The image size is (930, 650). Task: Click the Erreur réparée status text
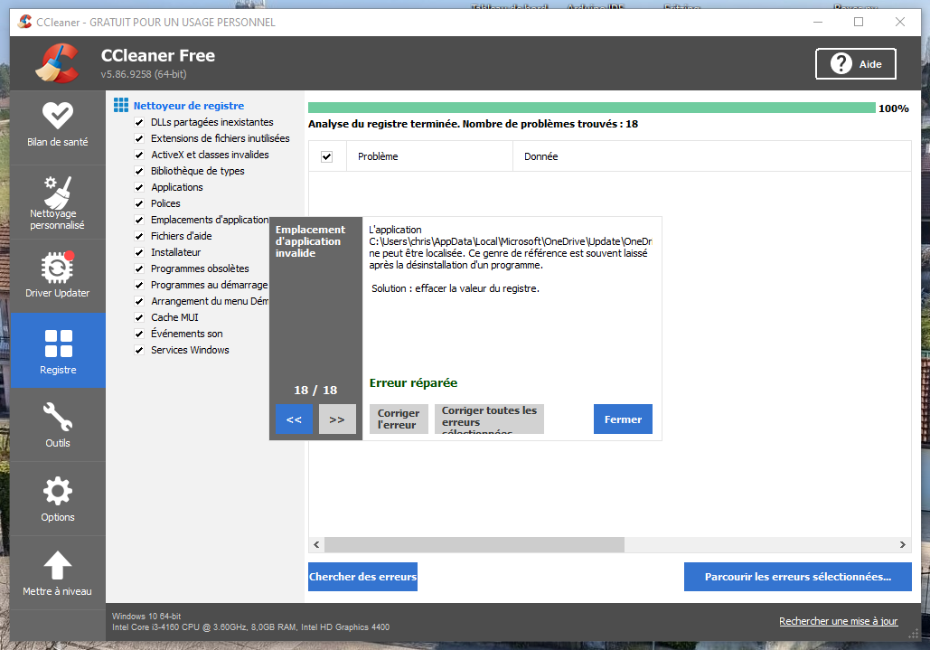point(413,383)
